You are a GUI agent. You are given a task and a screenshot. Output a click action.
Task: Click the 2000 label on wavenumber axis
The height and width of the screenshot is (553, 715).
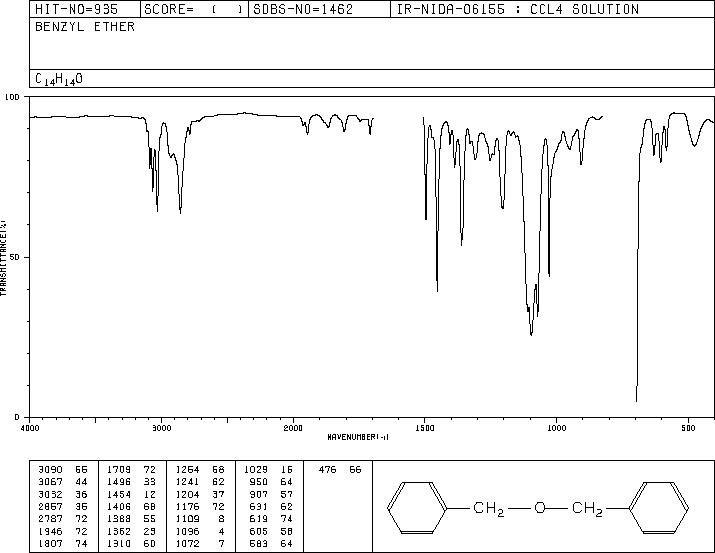click(x=293, y=428)
